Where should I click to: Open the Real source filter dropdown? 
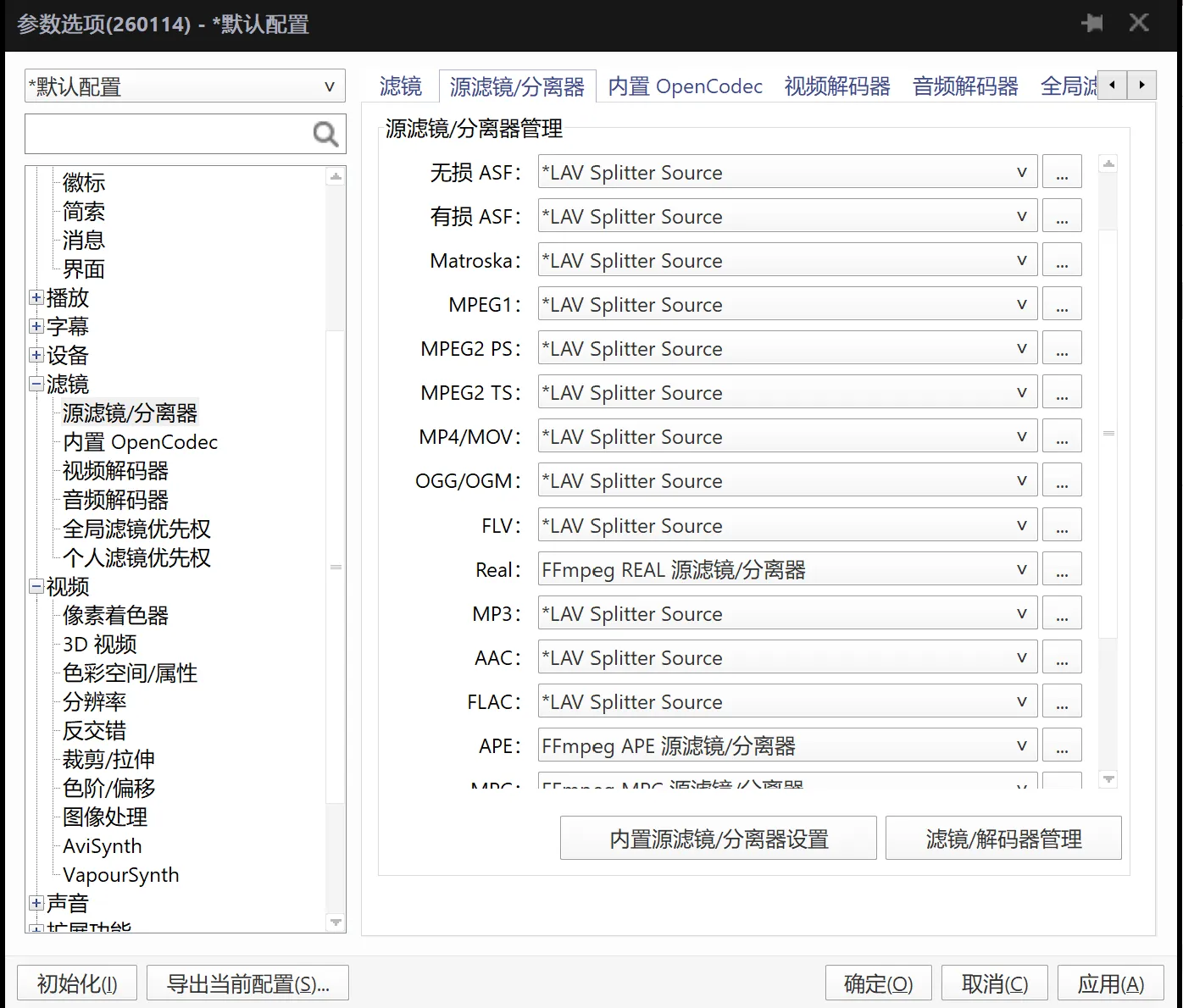point(1023,568)
